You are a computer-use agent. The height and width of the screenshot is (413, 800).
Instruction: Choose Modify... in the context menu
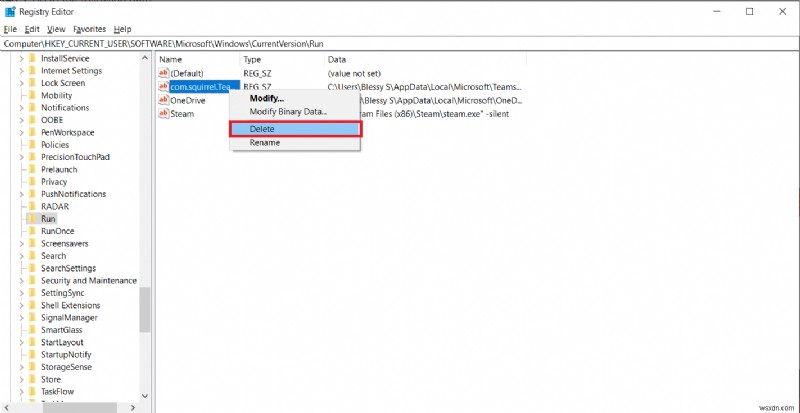tap(267, 98)
